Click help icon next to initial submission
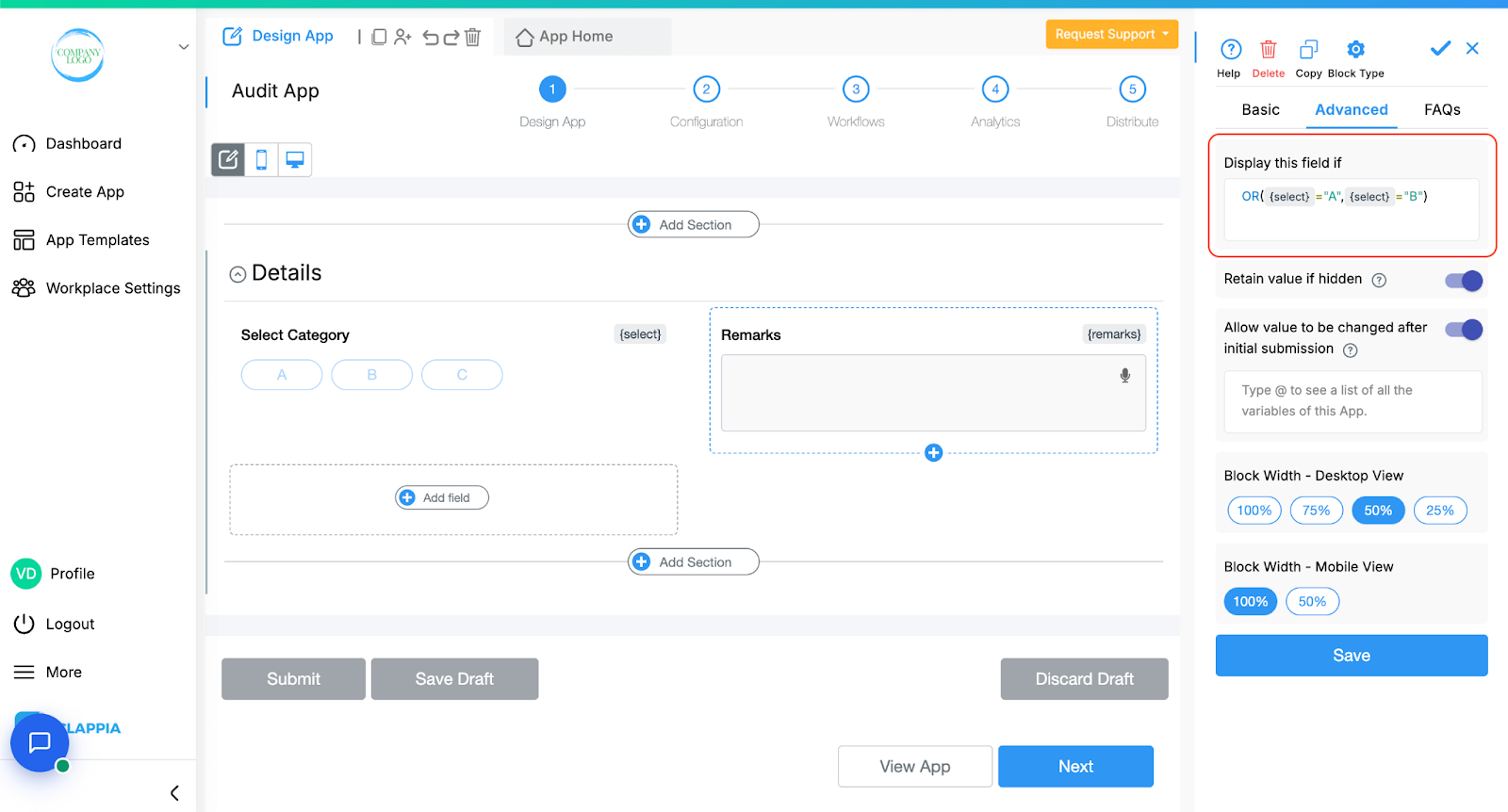 [1350, 350]
